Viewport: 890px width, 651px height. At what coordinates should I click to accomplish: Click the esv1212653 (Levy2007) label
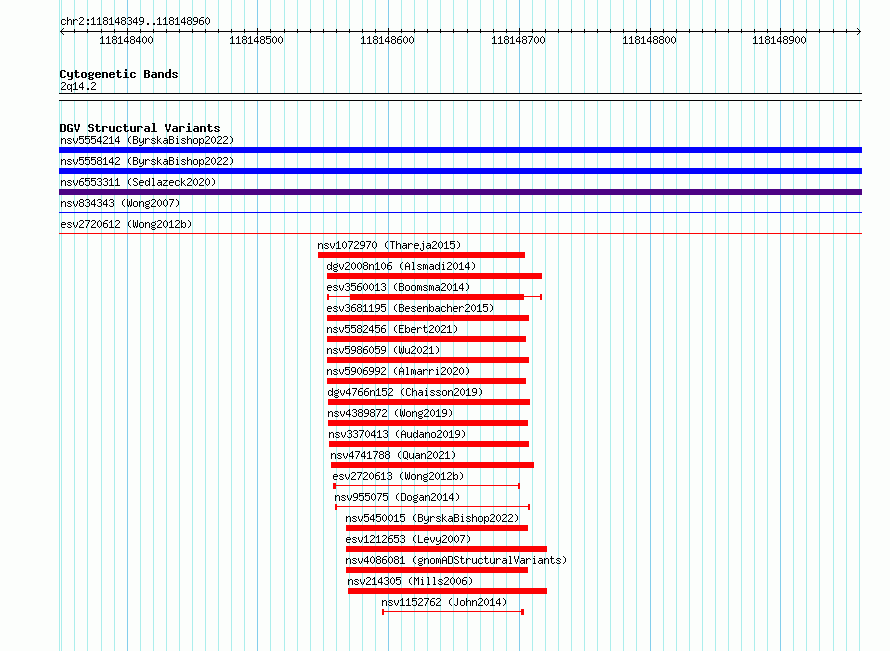(409, 539)
